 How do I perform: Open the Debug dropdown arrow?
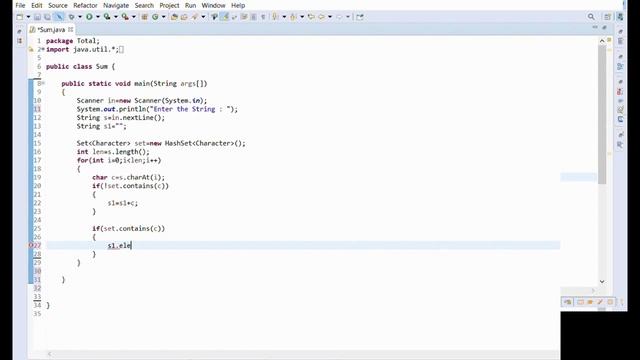pyautogui.click(x=80, y=17)
